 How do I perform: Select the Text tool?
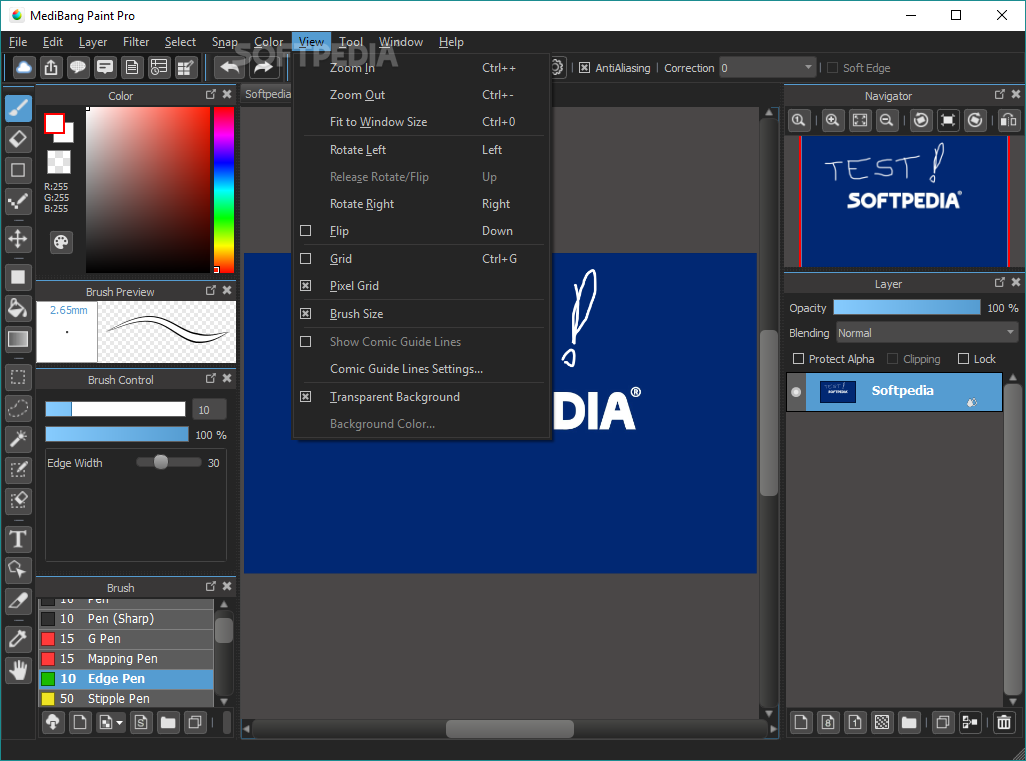pos(18,539)
